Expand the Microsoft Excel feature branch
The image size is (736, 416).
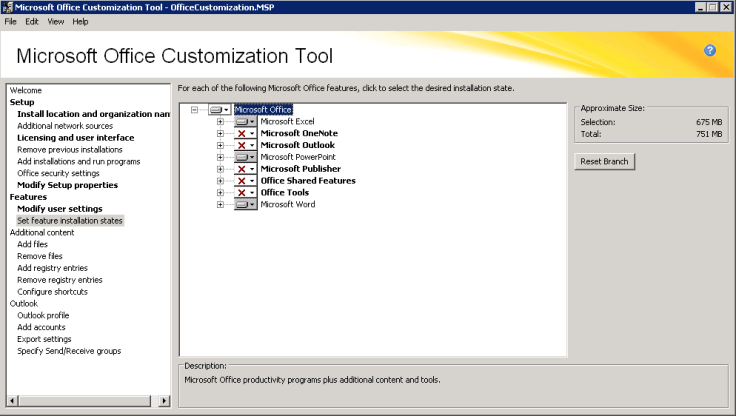220,121
